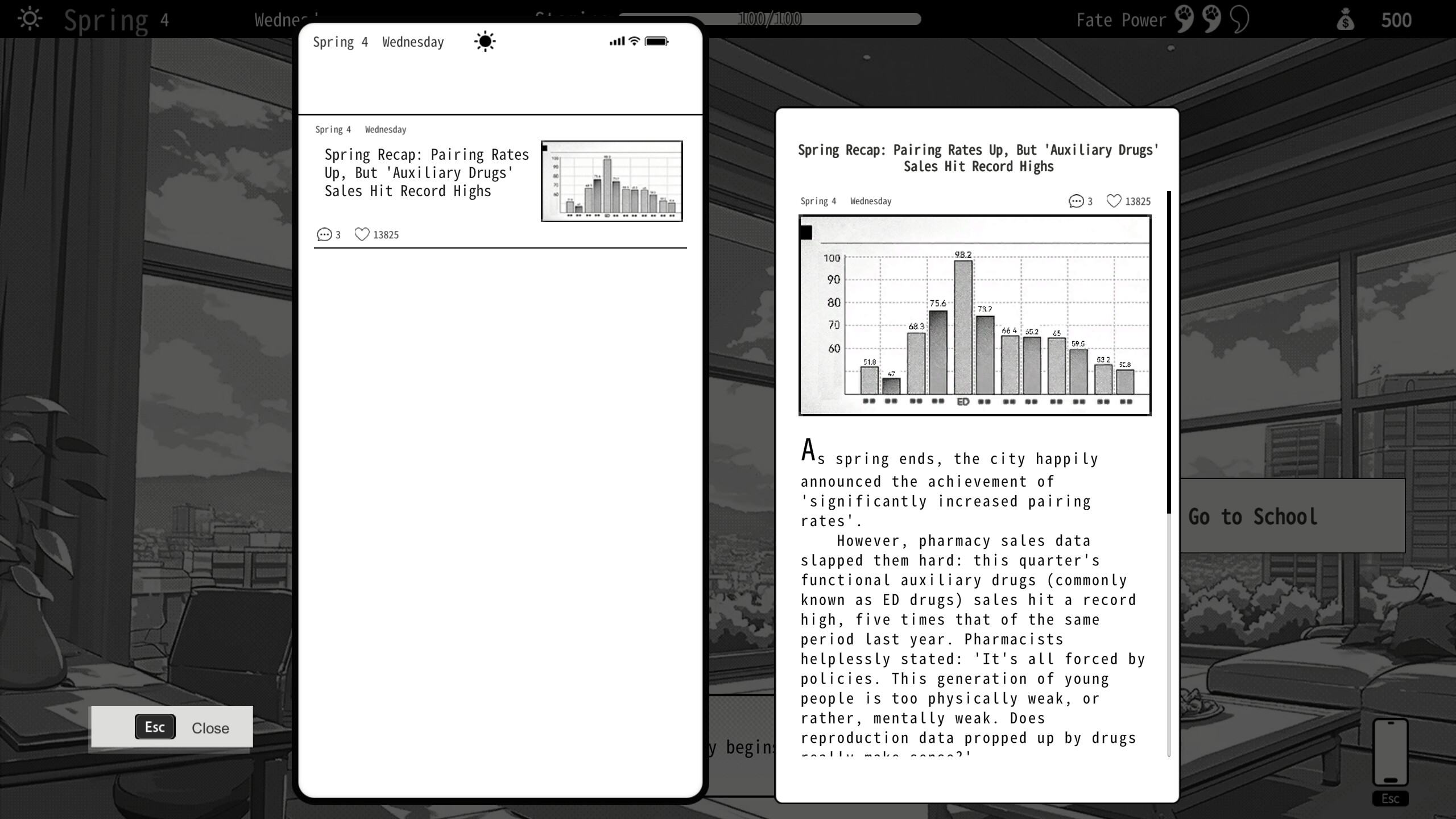The height and width of the screenshot is (819, 1456).
Task: Click the article scrollbar
Action: tap(1169, 353)
